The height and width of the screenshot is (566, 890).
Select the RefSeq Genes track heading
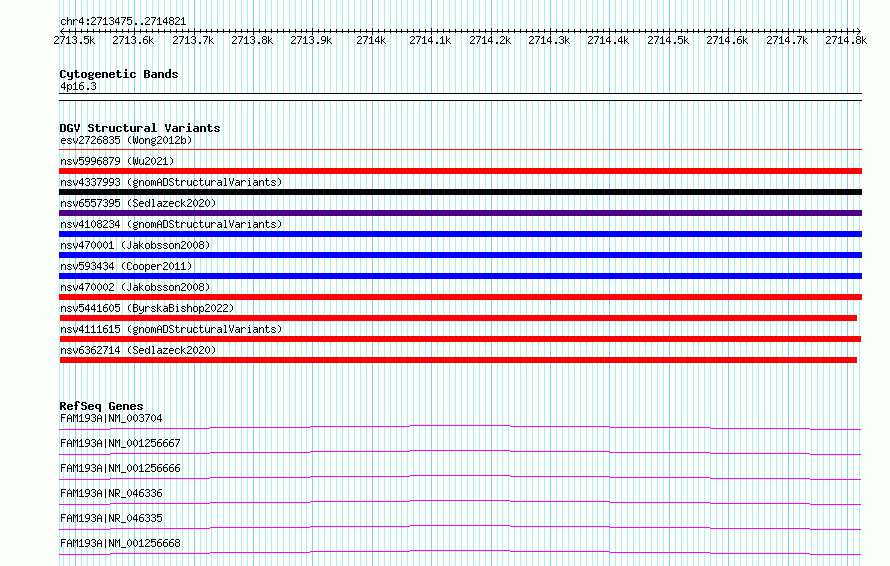click(101, 406)
